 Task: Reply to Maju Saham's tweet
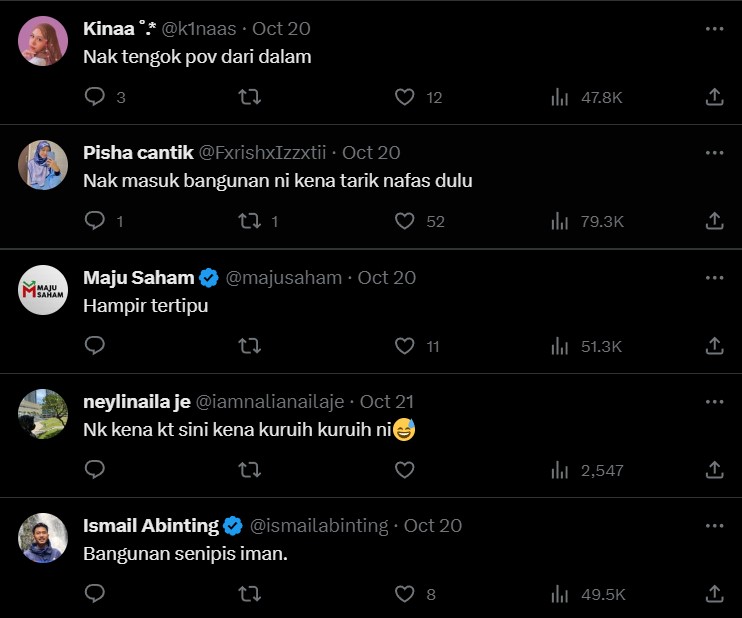[95, 346]
